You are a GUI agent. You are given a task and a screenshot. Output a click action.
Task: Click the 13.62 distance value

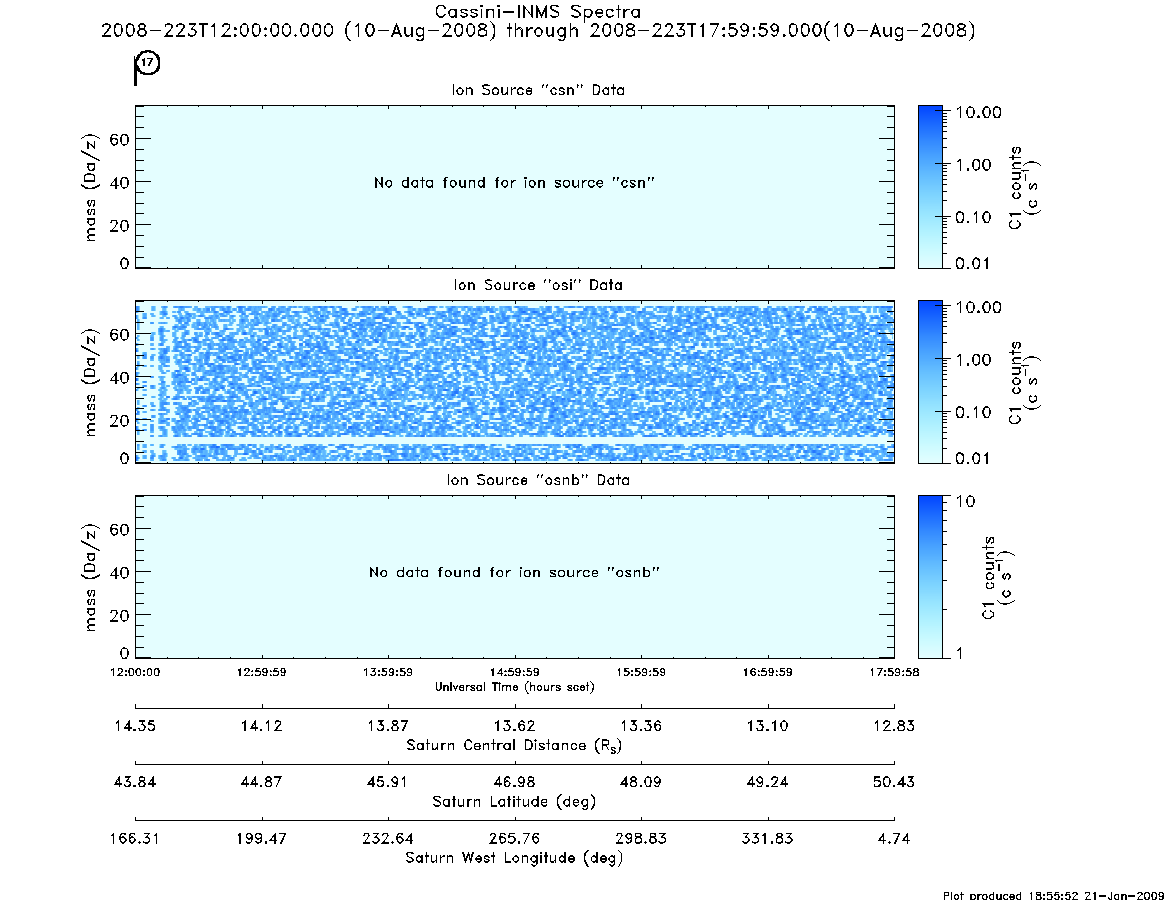point(514,726)
